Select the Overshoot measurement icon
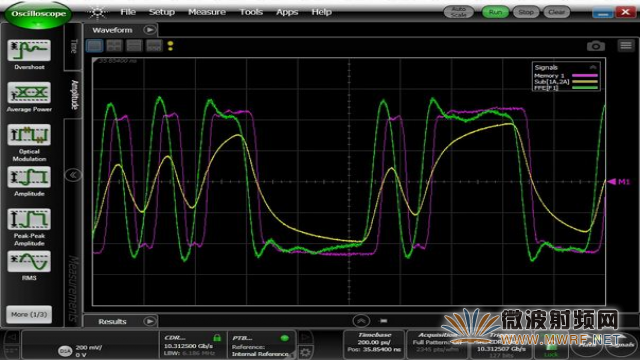This screenshot has width=640, height=360. point(29,51)
